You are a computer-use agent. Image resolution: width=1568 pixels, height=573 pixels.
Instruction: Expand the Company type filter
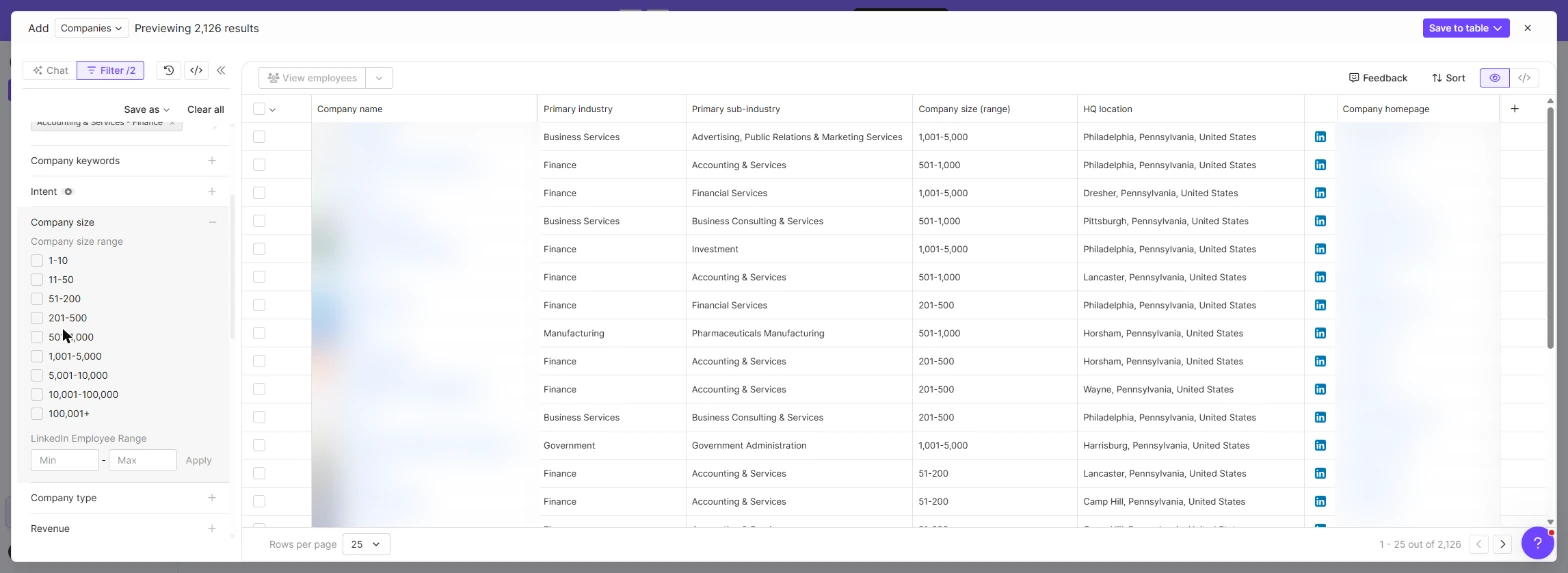(x=212, y=497)
